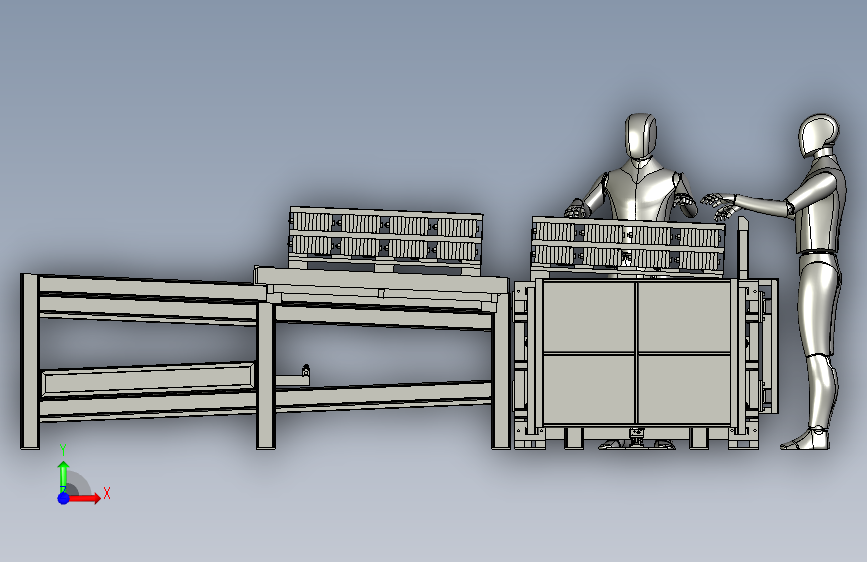
Task: Select the pallet stack on the conveyor table
Action: (385, 239)
